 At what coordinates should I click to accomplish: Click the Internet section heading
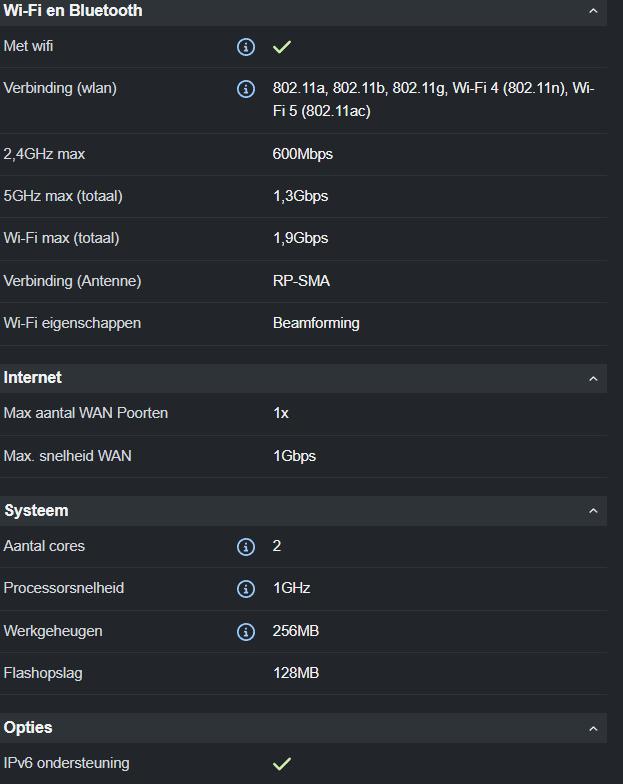[x=32, y=378]
